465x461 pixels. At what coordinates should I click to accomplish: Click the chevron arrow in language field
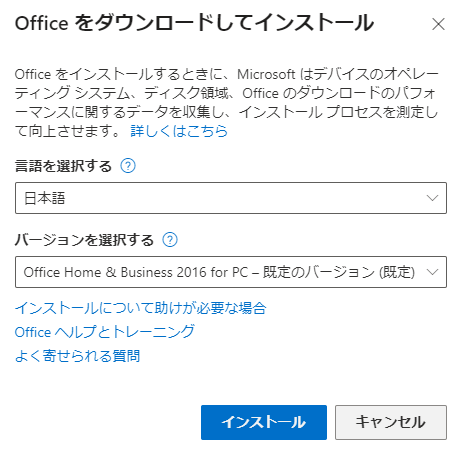(x=432, y=198)
